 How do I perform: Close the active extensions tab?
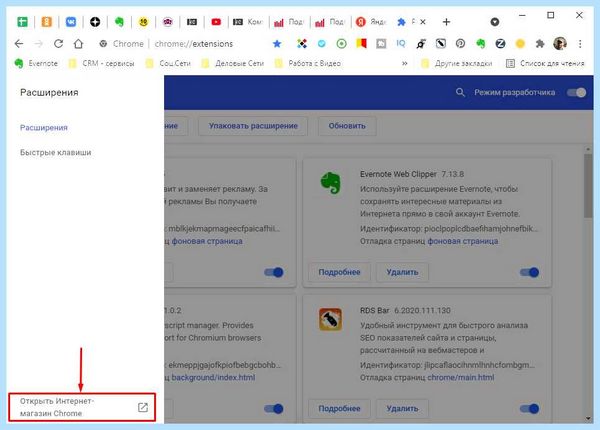tap(422, 22)
